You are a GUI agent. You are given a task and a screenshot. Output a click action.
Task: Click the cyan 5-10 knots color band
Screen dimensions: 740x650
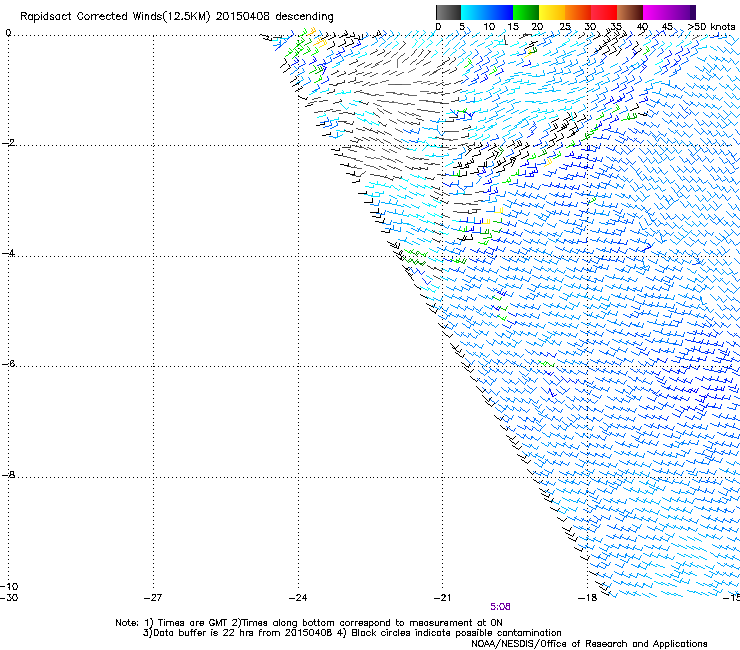pyautogui.click(x=474, y=12)
